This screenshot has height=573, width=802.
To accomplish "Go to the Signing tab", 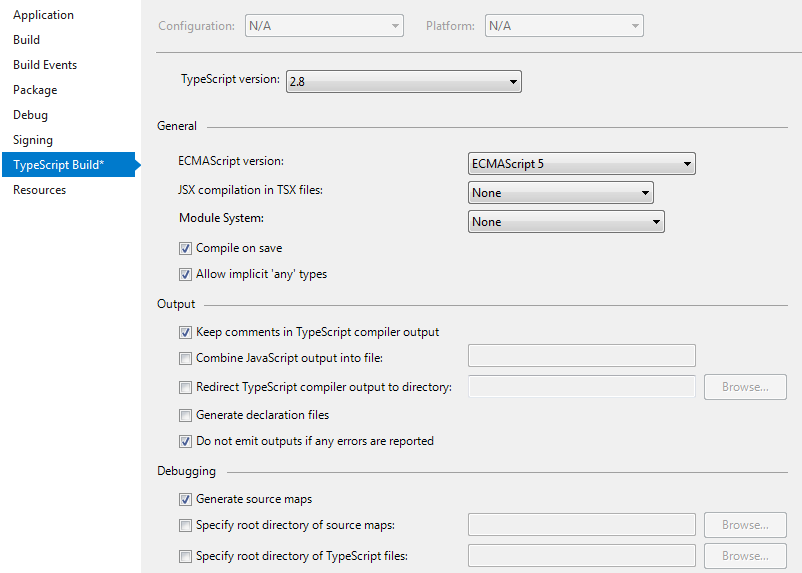I will pos(33,140).
